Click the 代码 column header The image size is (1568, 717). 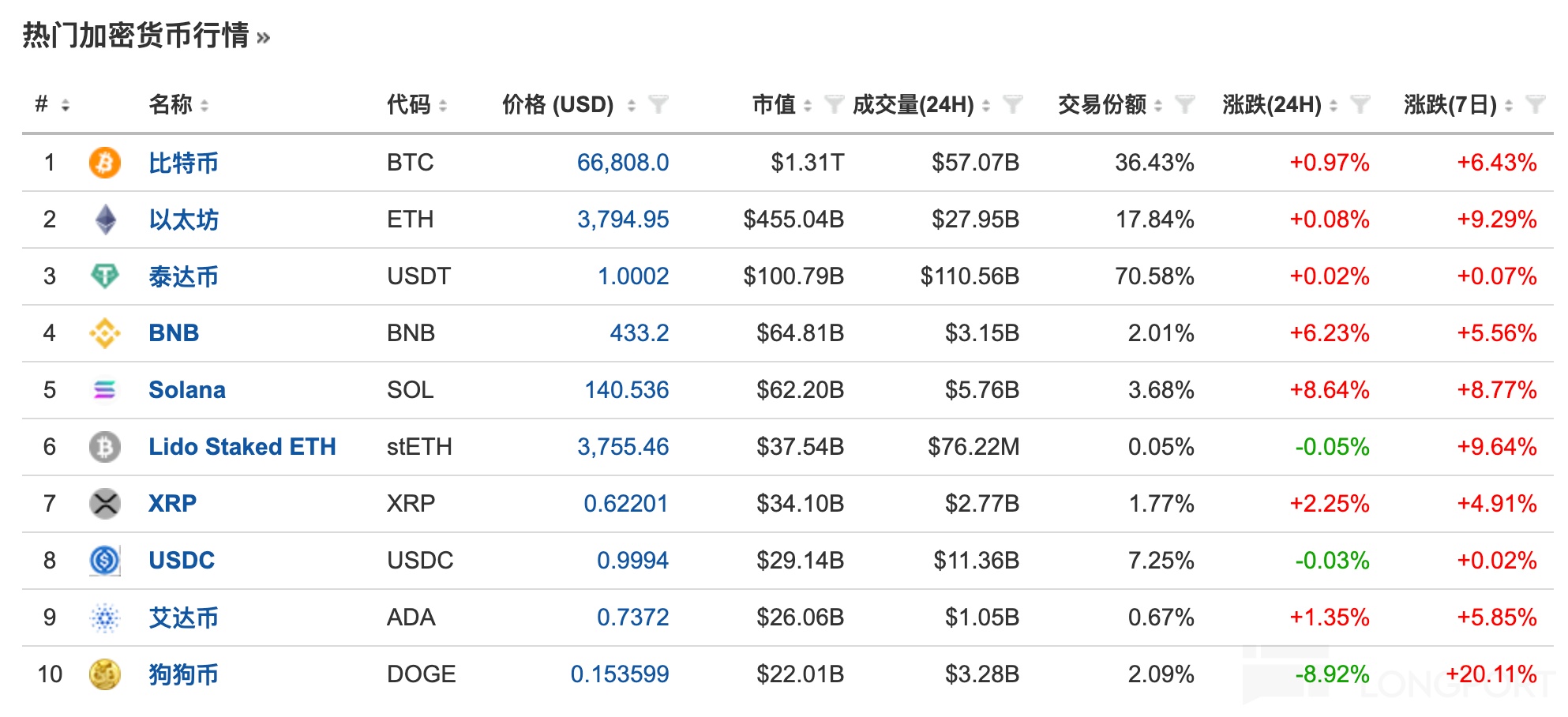click(408, 104)
